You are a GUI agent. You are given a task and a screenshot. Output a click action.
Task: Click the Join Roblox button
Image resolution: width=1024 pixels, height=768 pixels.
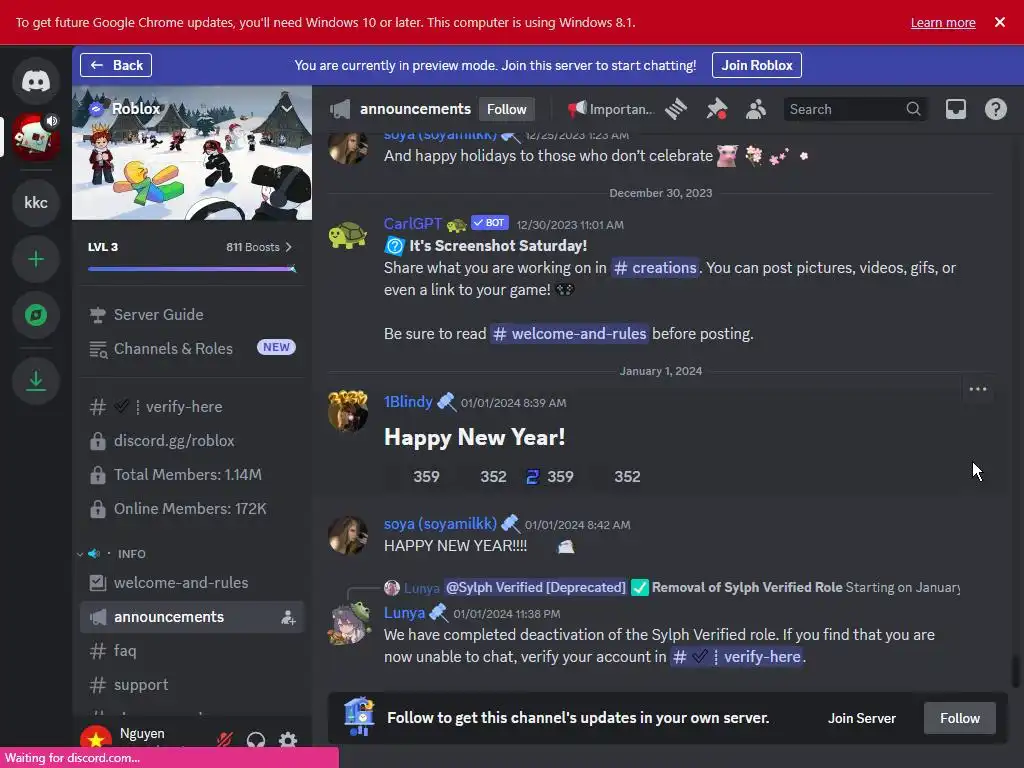756,65
